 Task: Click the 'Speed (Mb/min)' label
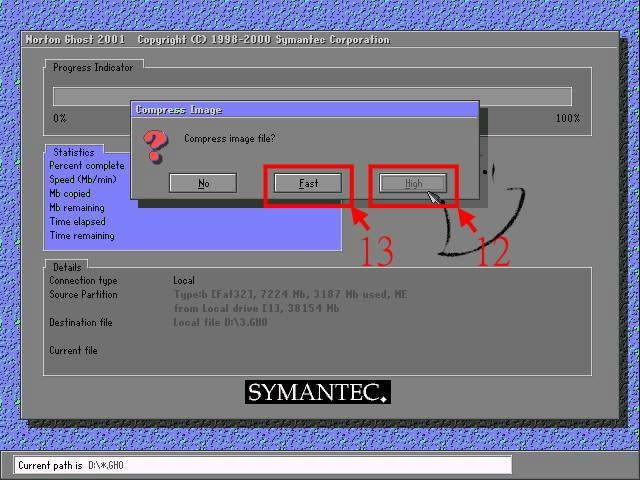pyautogui.click(x=83, y=180)
